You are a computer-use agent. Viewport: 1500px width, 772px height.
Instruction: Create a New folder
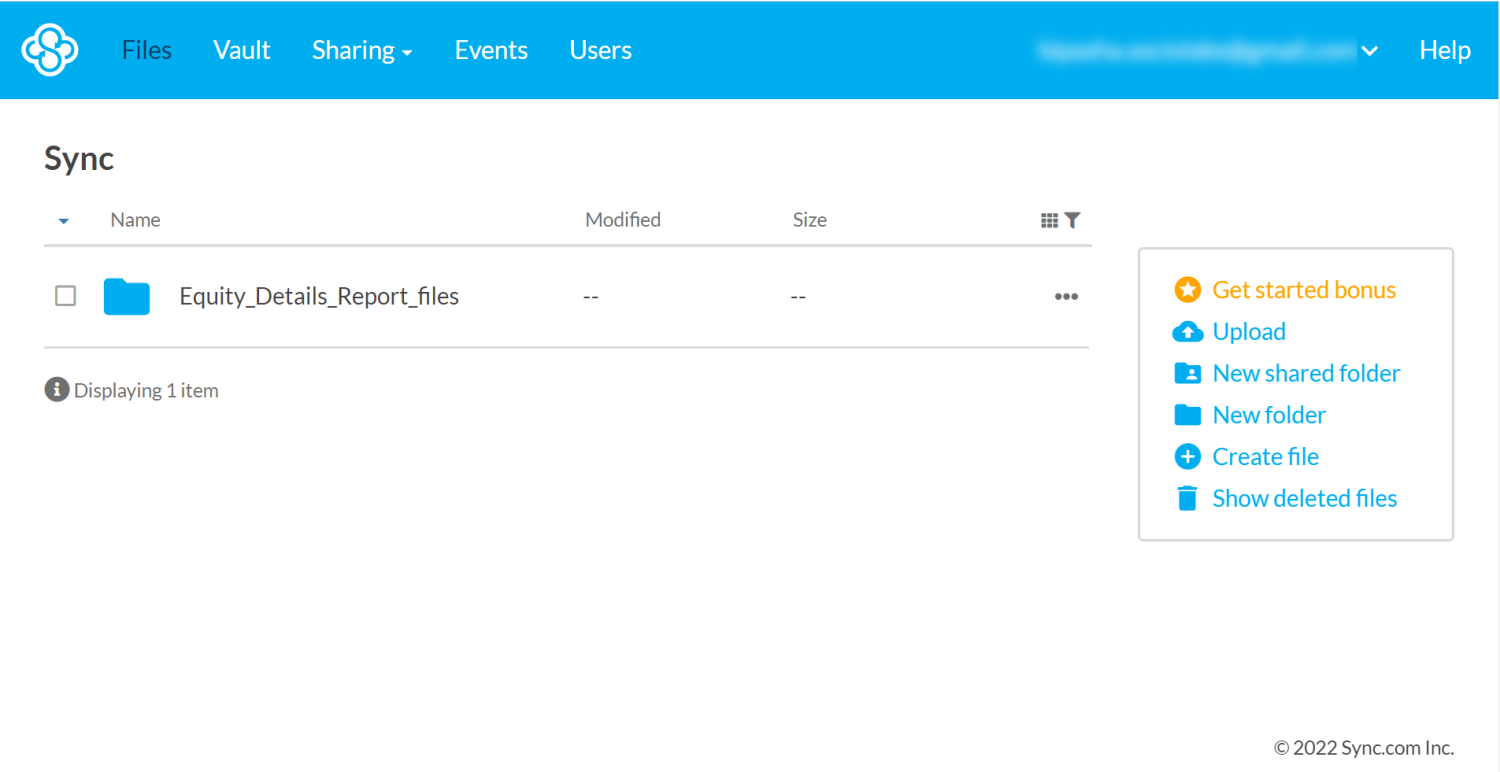coord(1269,415)
